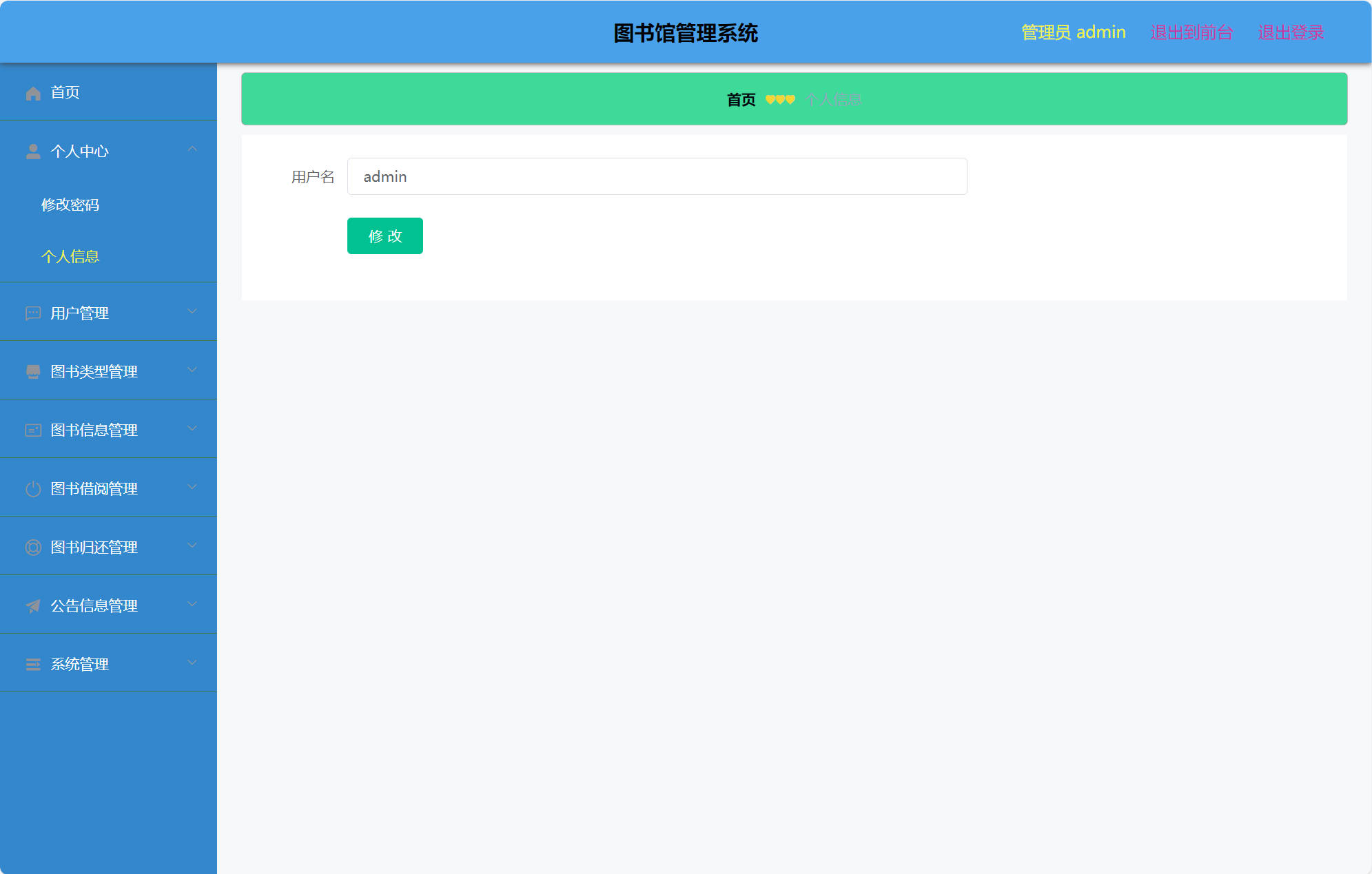The image size is (1372, 874).
Task: Click the 退出登录 link
Action: [x=1290, y=32]
